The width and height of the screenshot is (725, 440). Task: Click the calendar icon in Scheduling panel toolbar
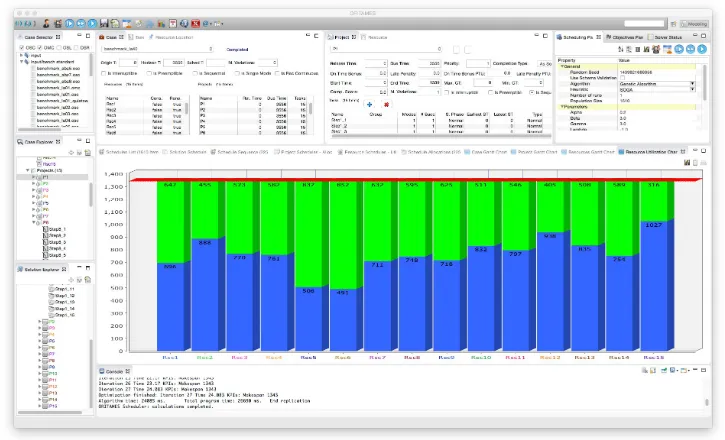pyautogui.click(x=667, y=49)
